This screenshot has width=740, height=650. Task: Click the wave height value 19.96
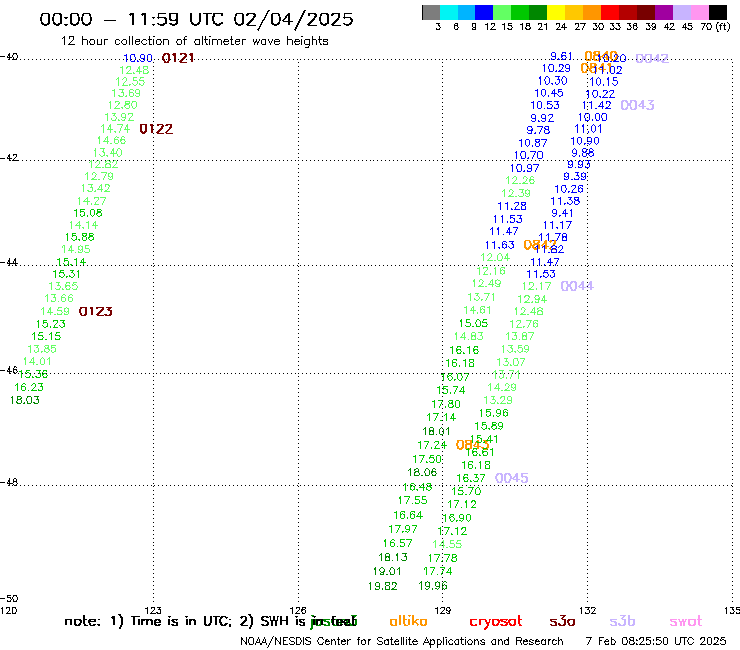coord(433,586)
